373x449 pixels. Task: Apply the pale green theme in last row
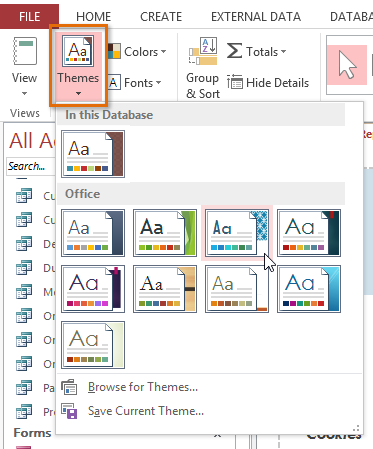93,345
